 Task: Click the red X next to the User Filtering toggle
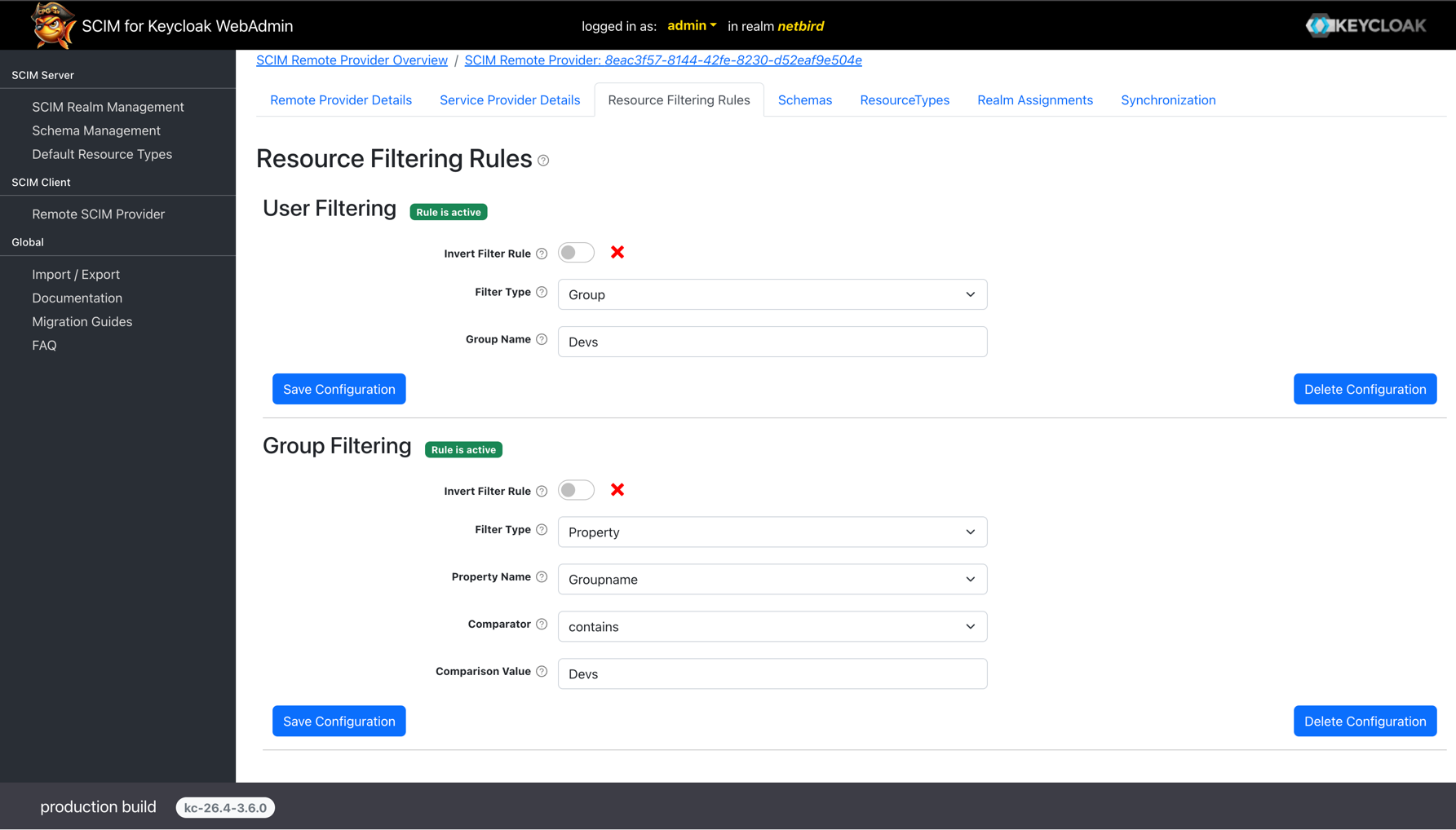(x=617, y=252)
